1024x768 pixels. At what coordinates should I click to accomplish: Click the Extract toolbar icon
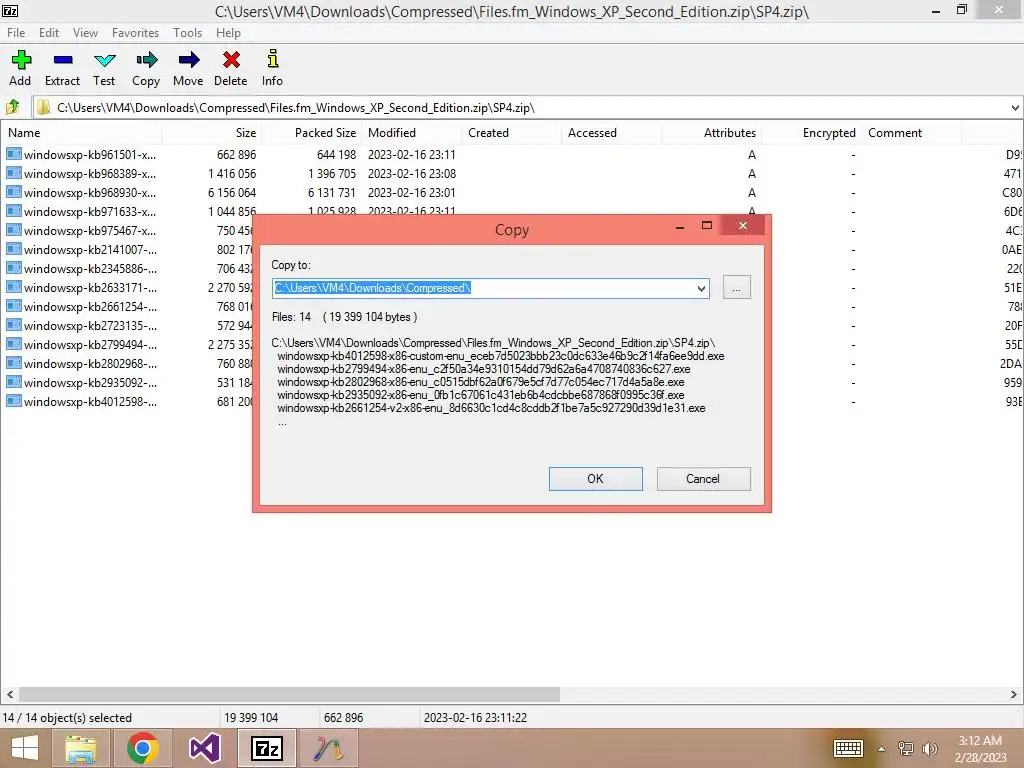tap(63, 60)
